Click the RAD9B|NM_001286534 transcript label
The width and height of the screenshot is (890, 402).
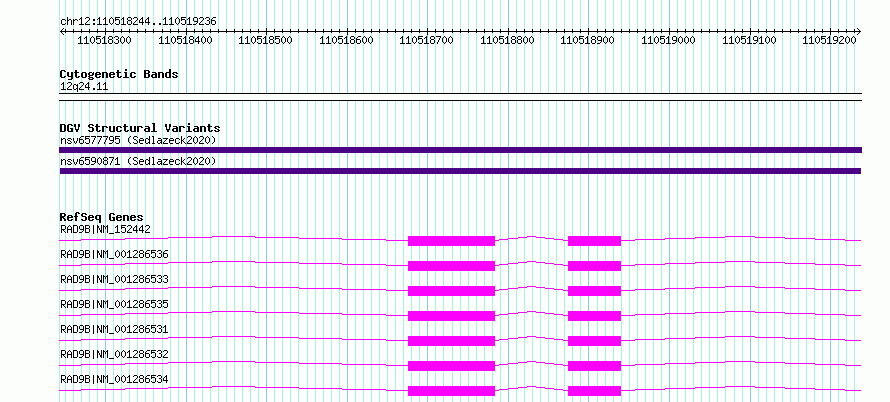point(114,379)
